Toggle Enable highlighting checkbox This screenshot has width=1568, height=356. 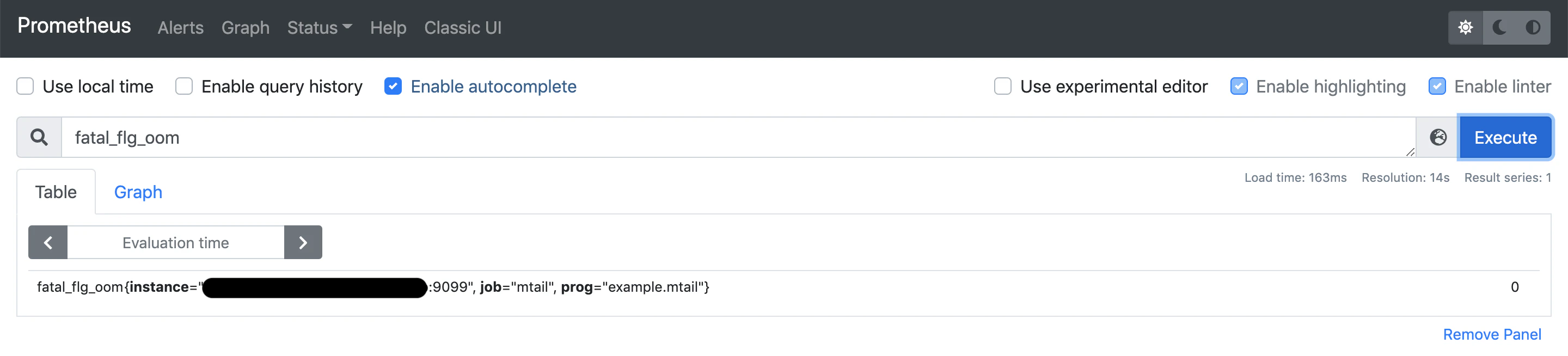[1239, 87]
